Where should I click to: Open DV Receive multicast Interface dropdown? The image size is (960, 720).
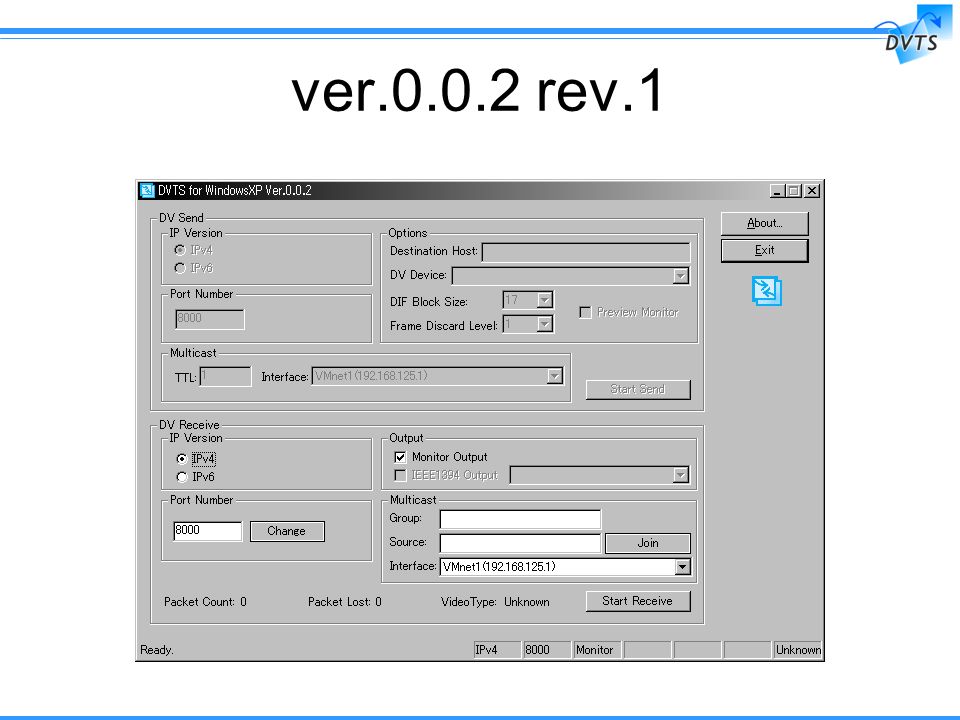tap(683, 567)
